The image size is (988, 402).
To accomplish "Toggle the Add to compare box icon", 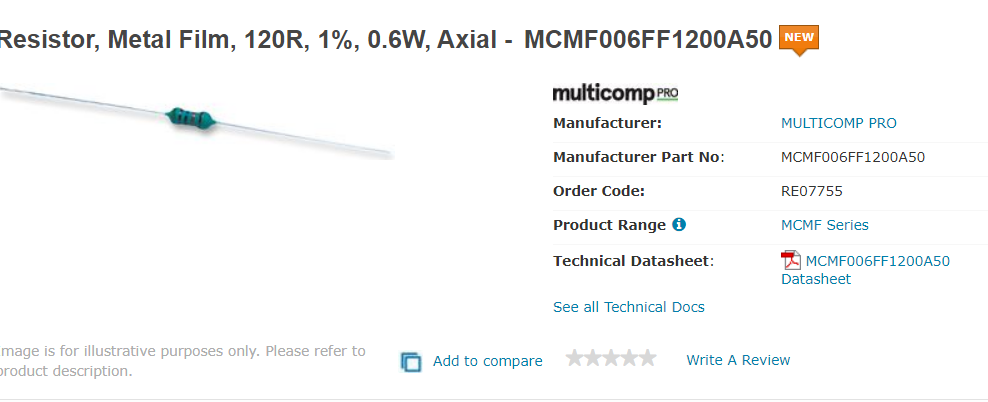I will pyautogui.click(x=411, y=362).
